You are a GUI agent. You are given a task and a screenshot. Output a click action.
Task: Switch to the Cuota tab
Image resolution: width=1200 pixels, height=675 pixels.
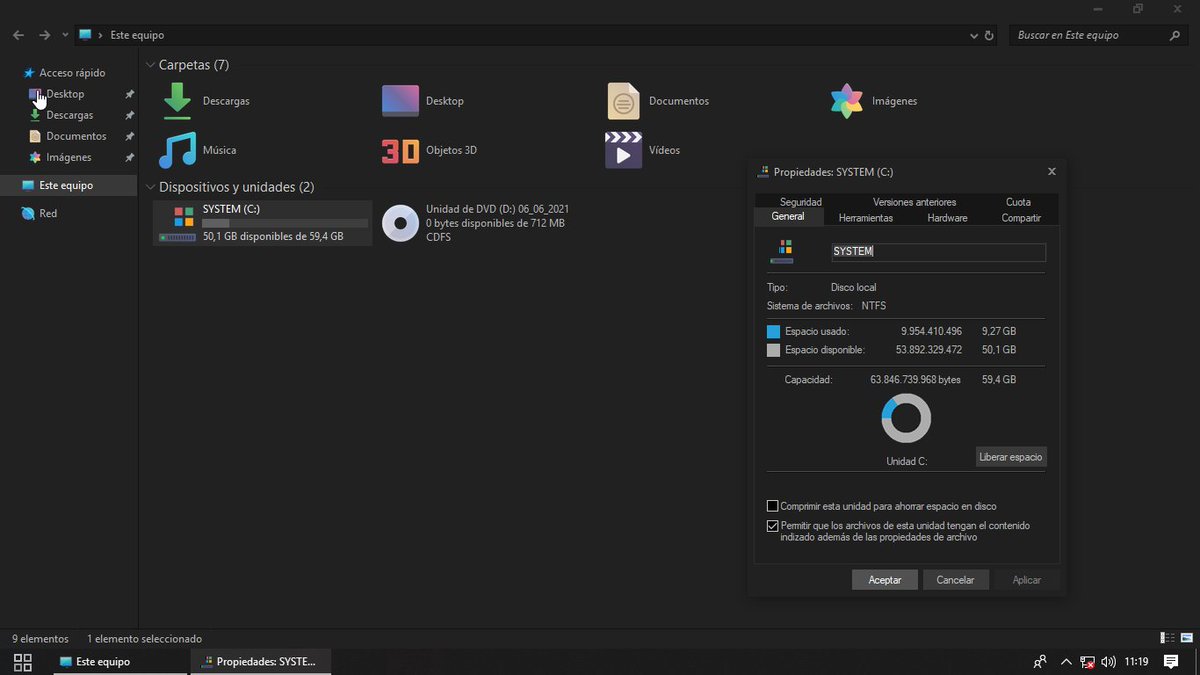click(x=1018, y=202)
